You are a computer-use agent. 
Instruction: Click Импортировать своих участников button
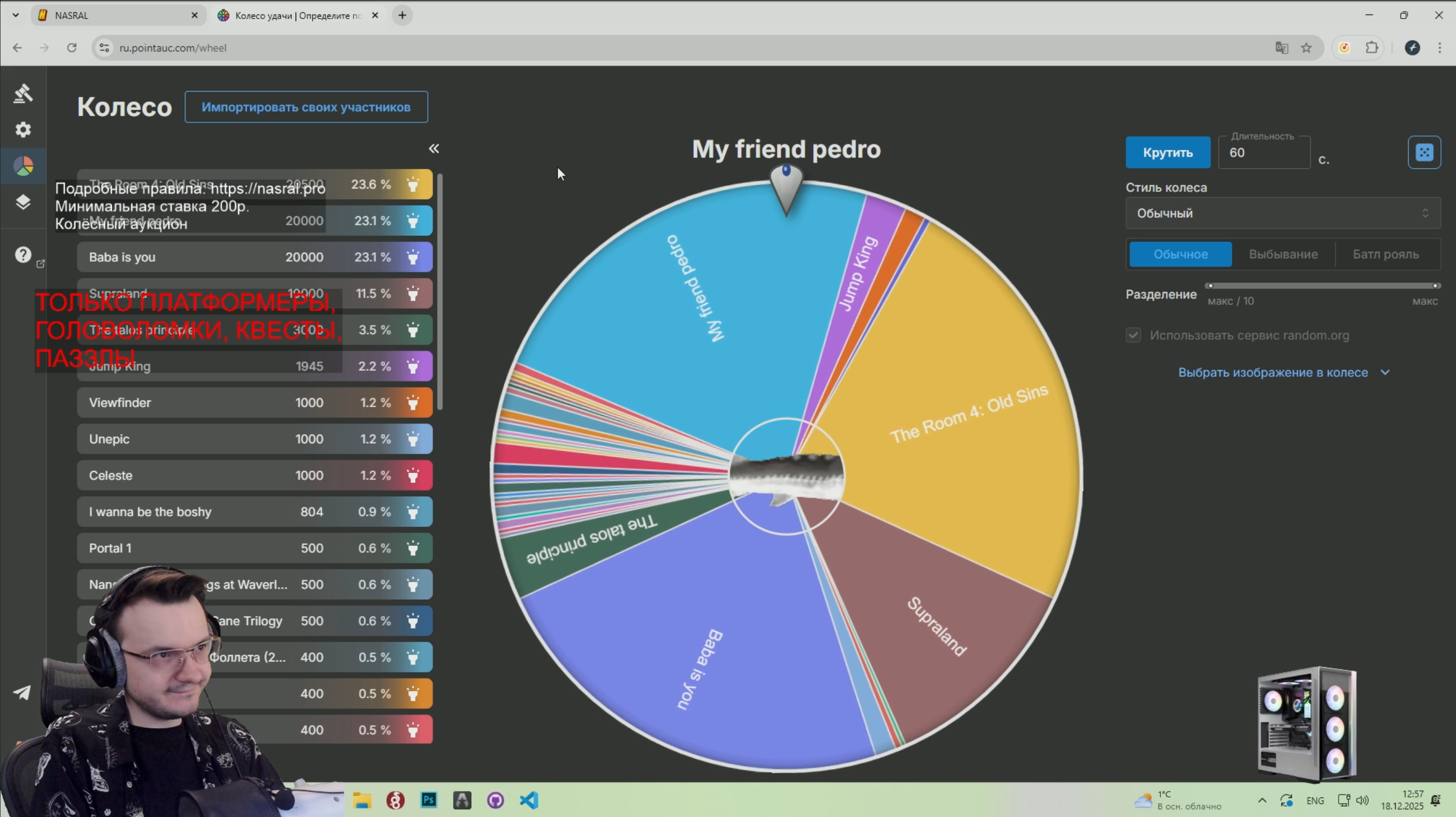[306, 107]
